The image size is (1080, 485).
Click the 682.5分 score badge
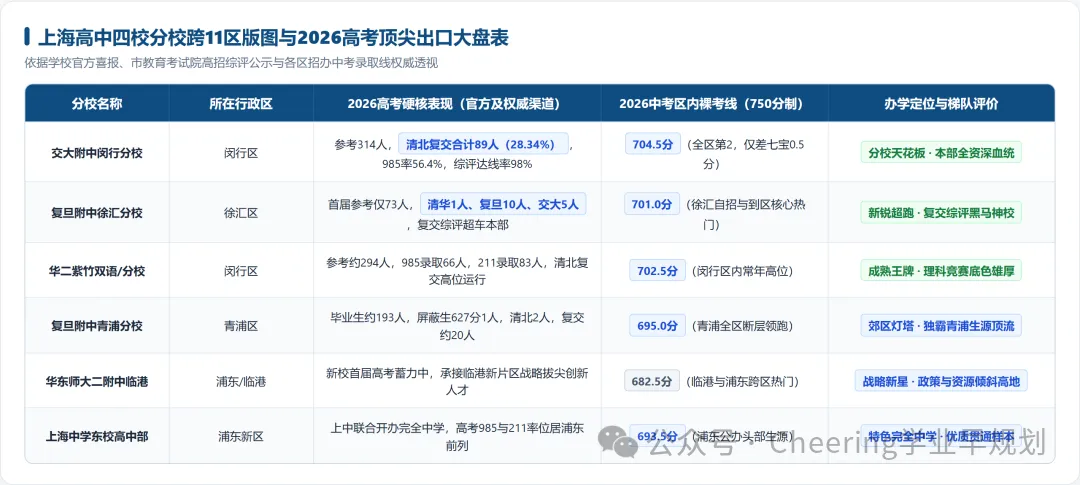pos(652,380)
